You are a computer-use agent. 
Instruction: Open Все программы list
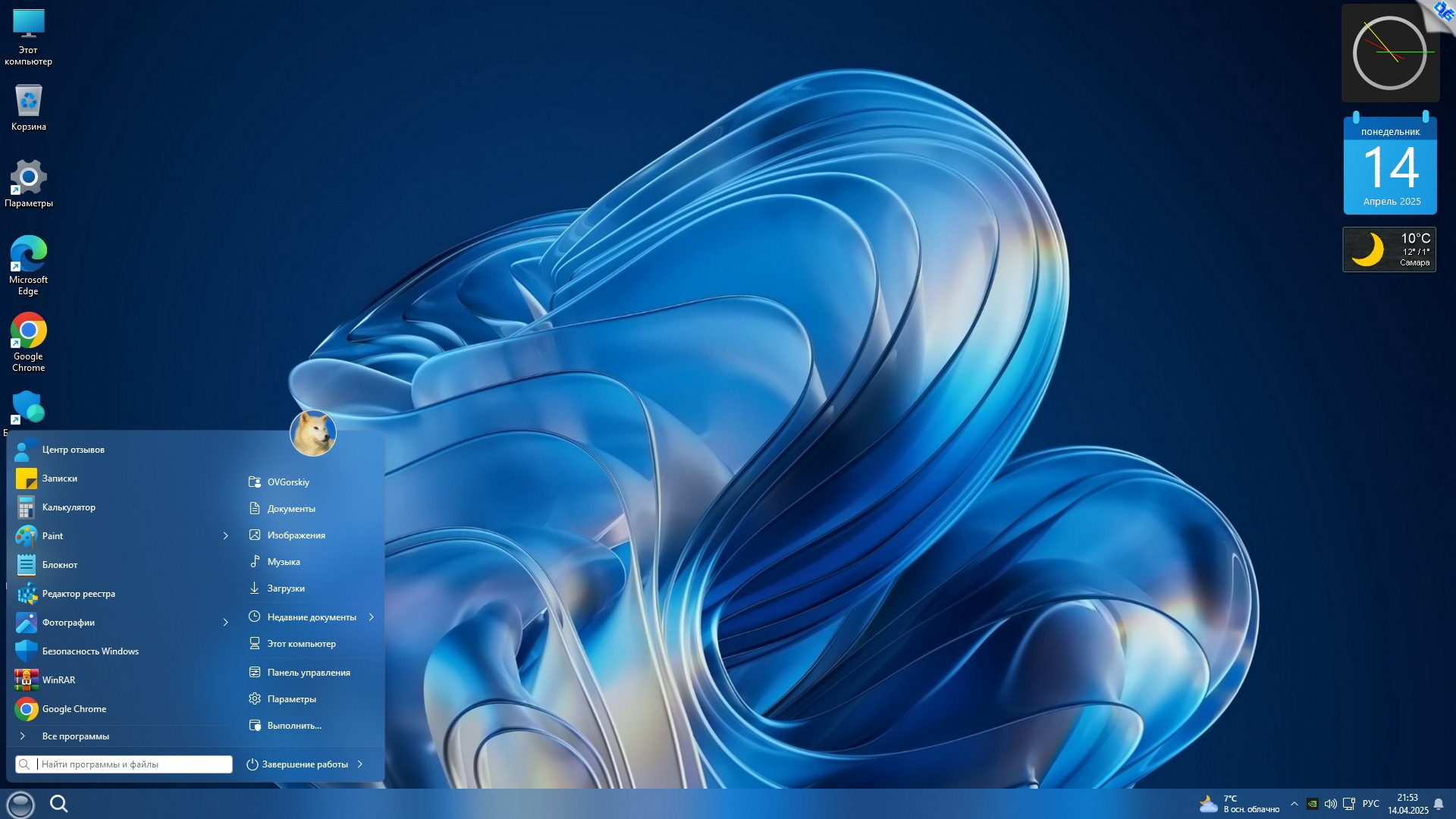75,736
